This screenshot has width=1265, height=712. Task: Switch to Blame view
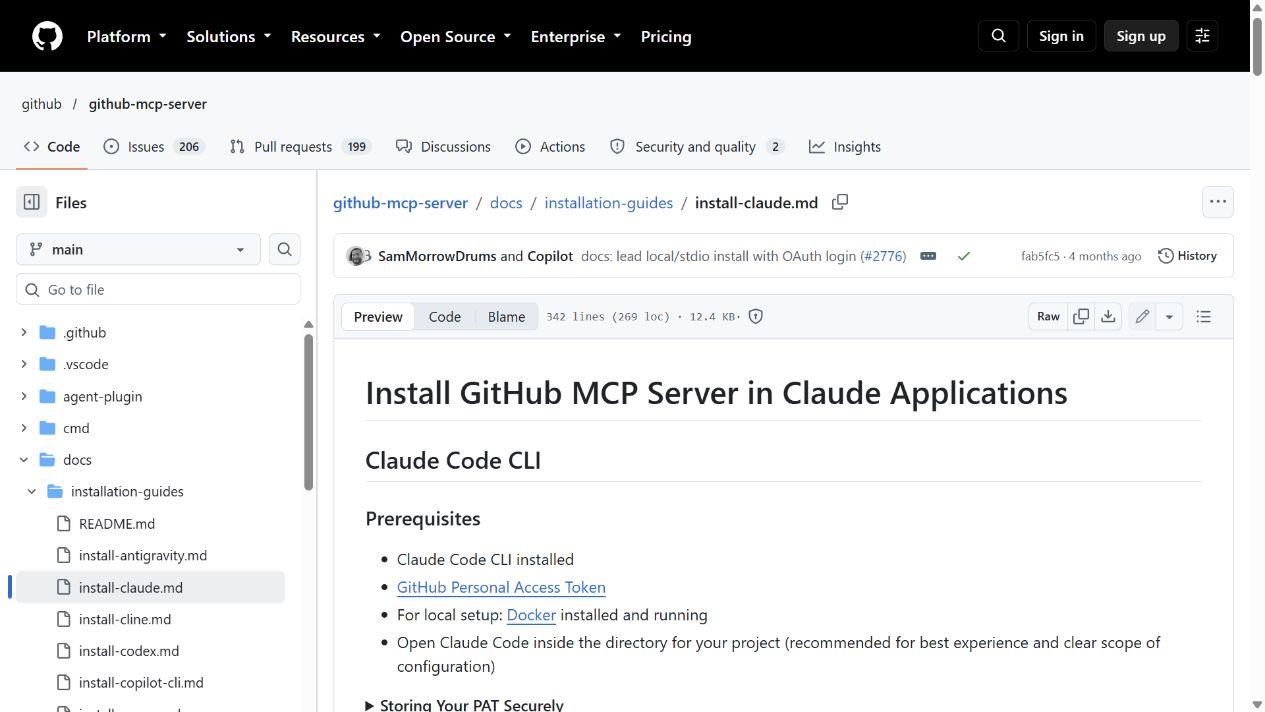[x=506, y=316]
